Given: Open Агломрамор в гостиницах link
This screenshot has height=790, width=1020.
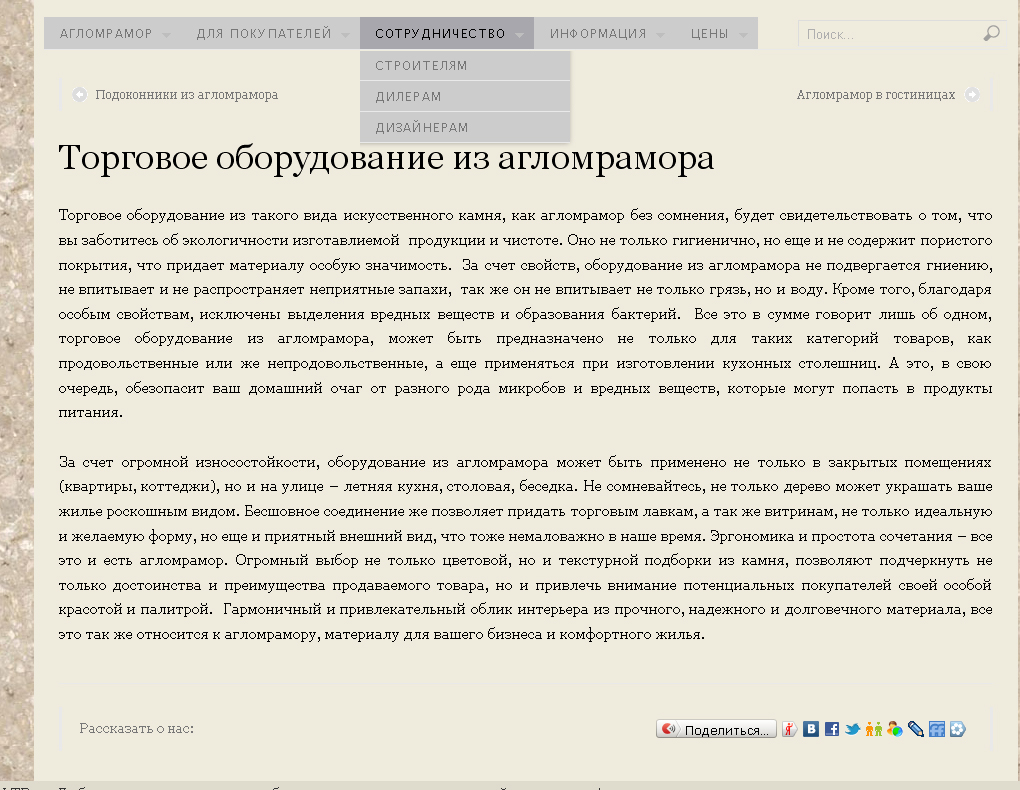Looking at the screenshot, I should (876, 95).
